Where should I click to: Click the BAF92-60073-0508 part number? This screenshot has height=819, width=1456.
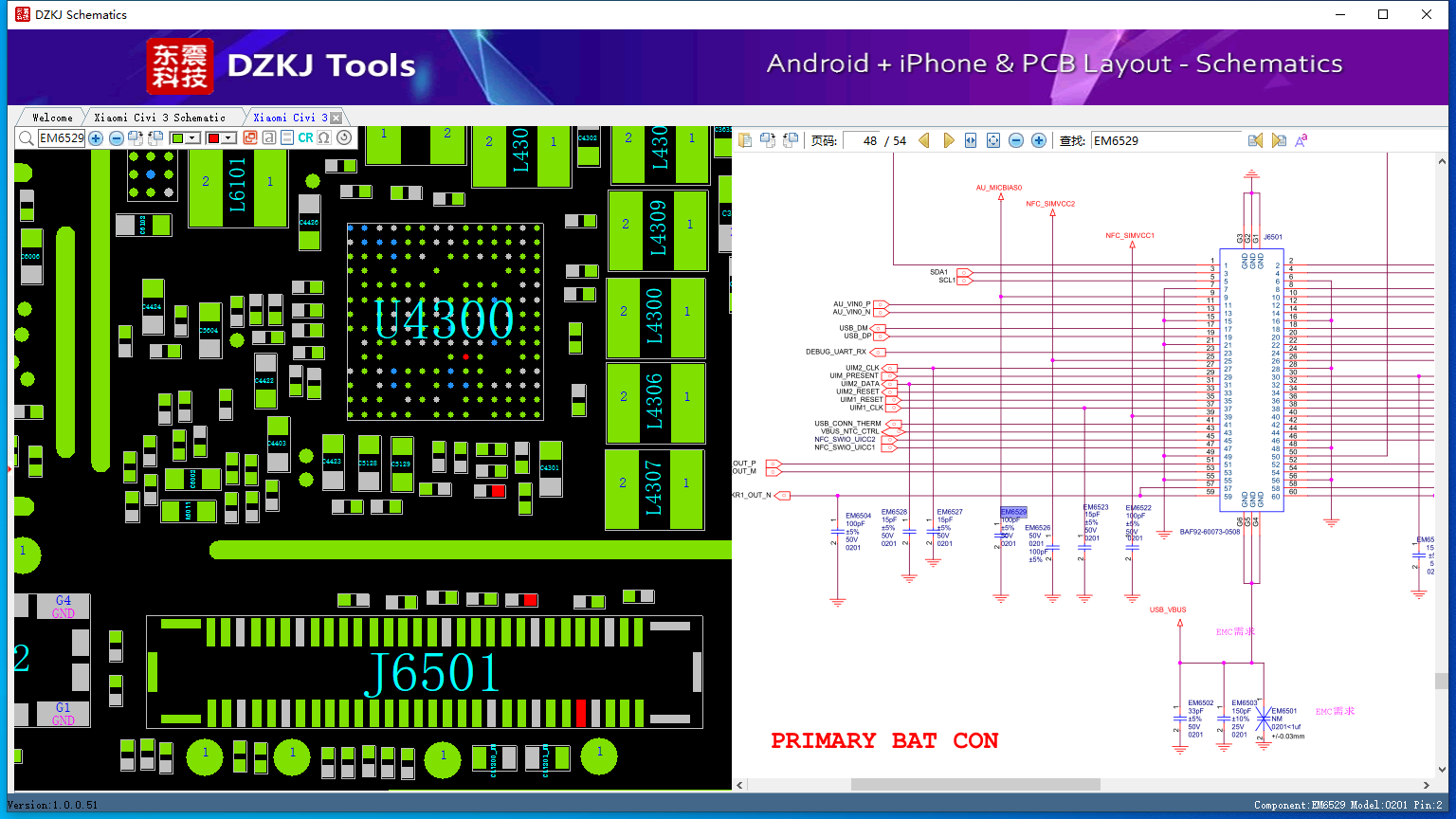[1210, 532]
